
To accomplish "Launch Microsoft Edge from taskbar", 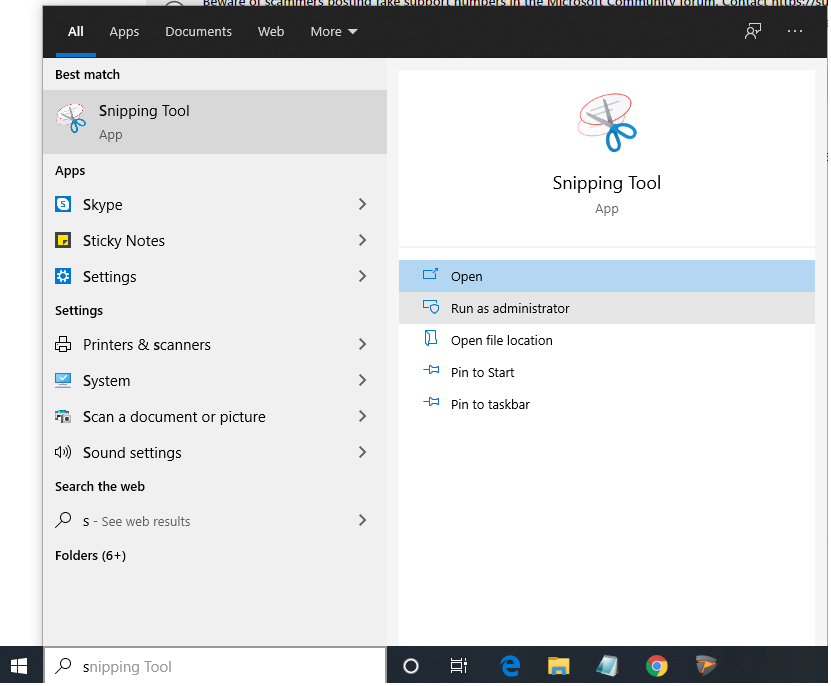I will (511, 666).
